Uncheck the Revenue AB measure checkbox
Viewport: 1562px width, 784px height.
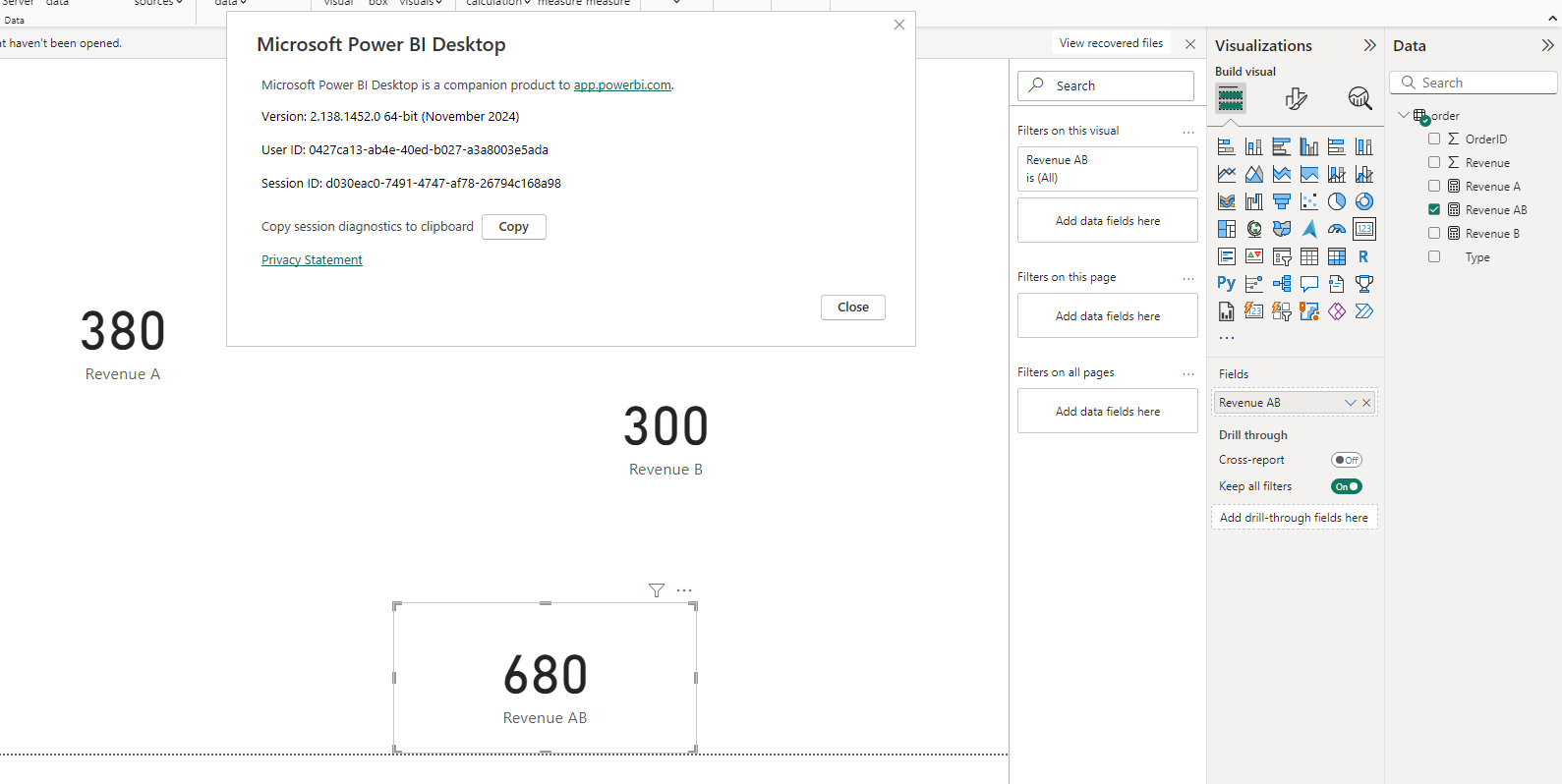(1434, 209)
